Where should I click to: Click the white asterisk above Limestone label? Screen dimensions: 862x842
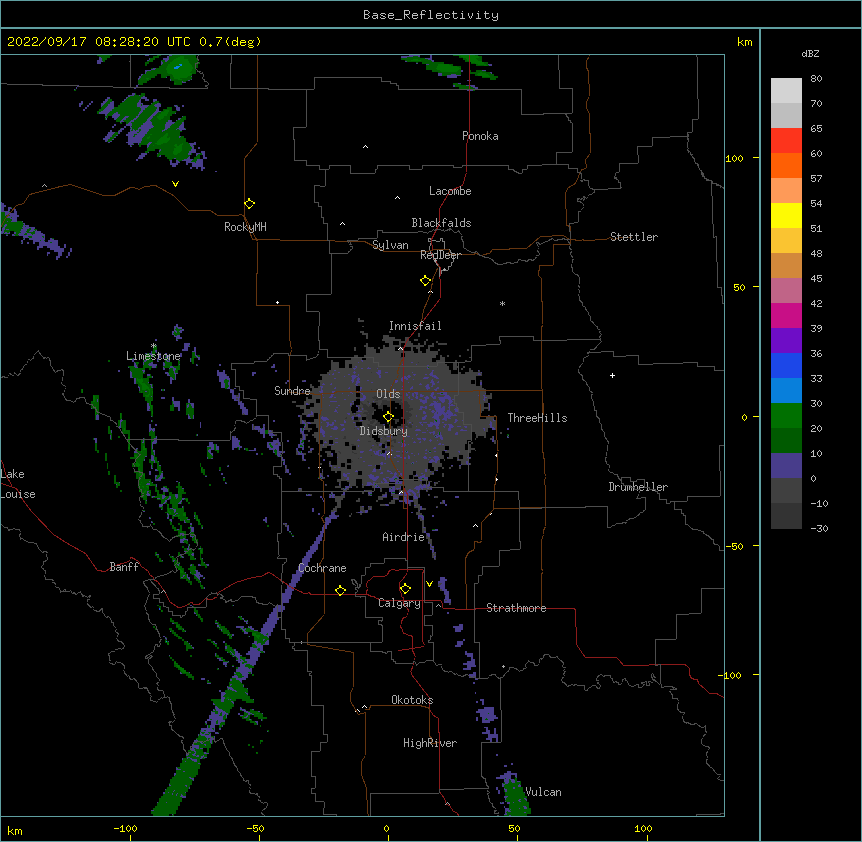pyautogui.click(x=153, y=346)
